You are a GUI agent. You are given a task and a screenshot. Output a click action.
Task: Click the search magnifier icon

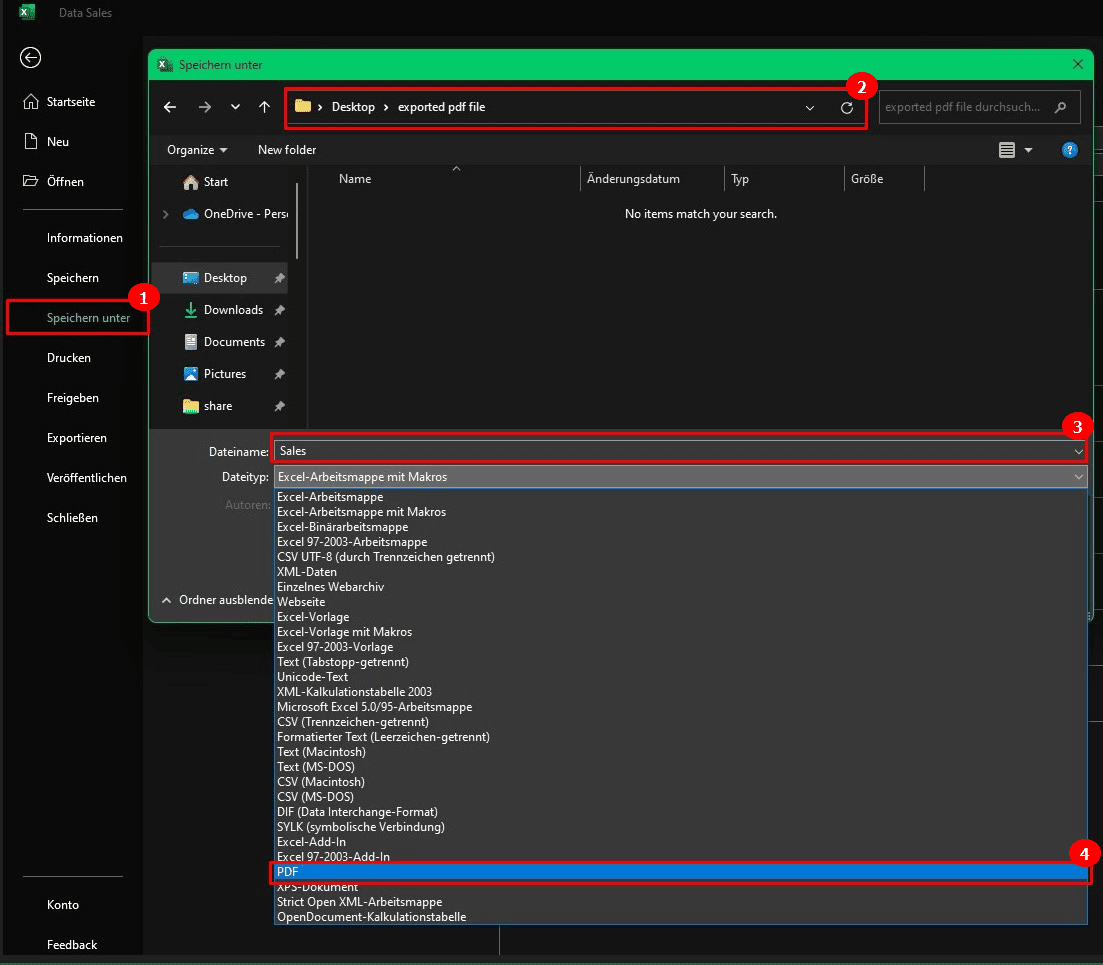(1060, 107)
